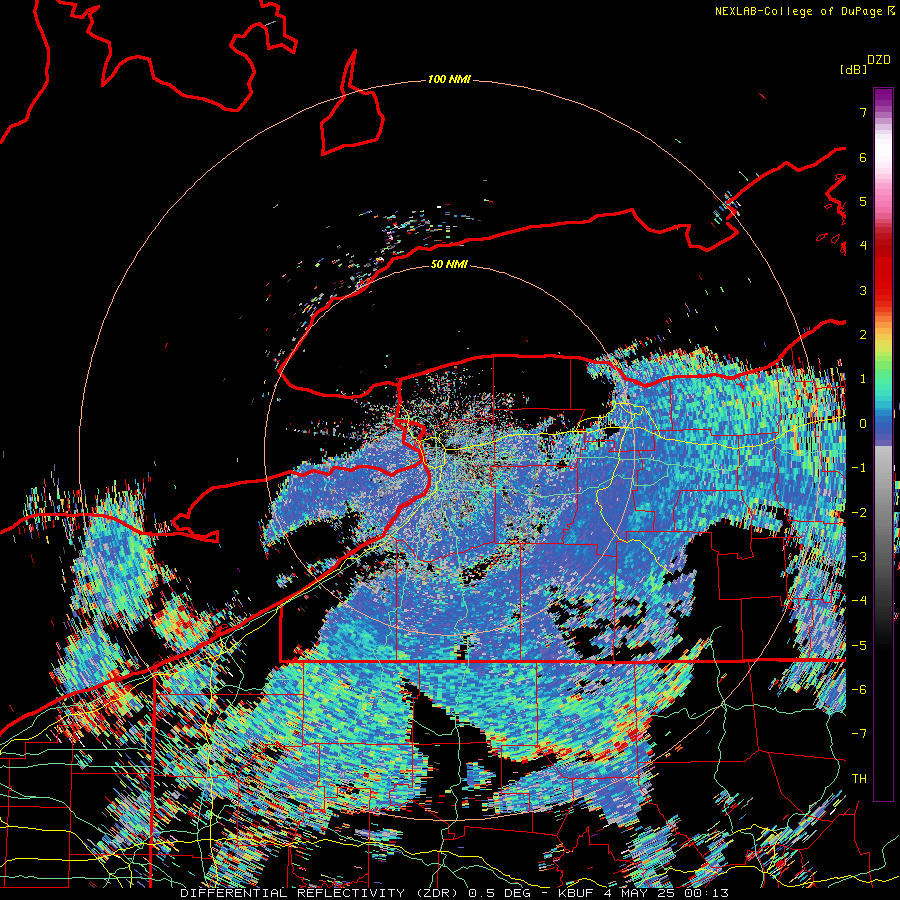The width and height of the screenshot is (900, 900).
Task: Click the 4 MAY 25 date text
Action: [x=639, y=893]
